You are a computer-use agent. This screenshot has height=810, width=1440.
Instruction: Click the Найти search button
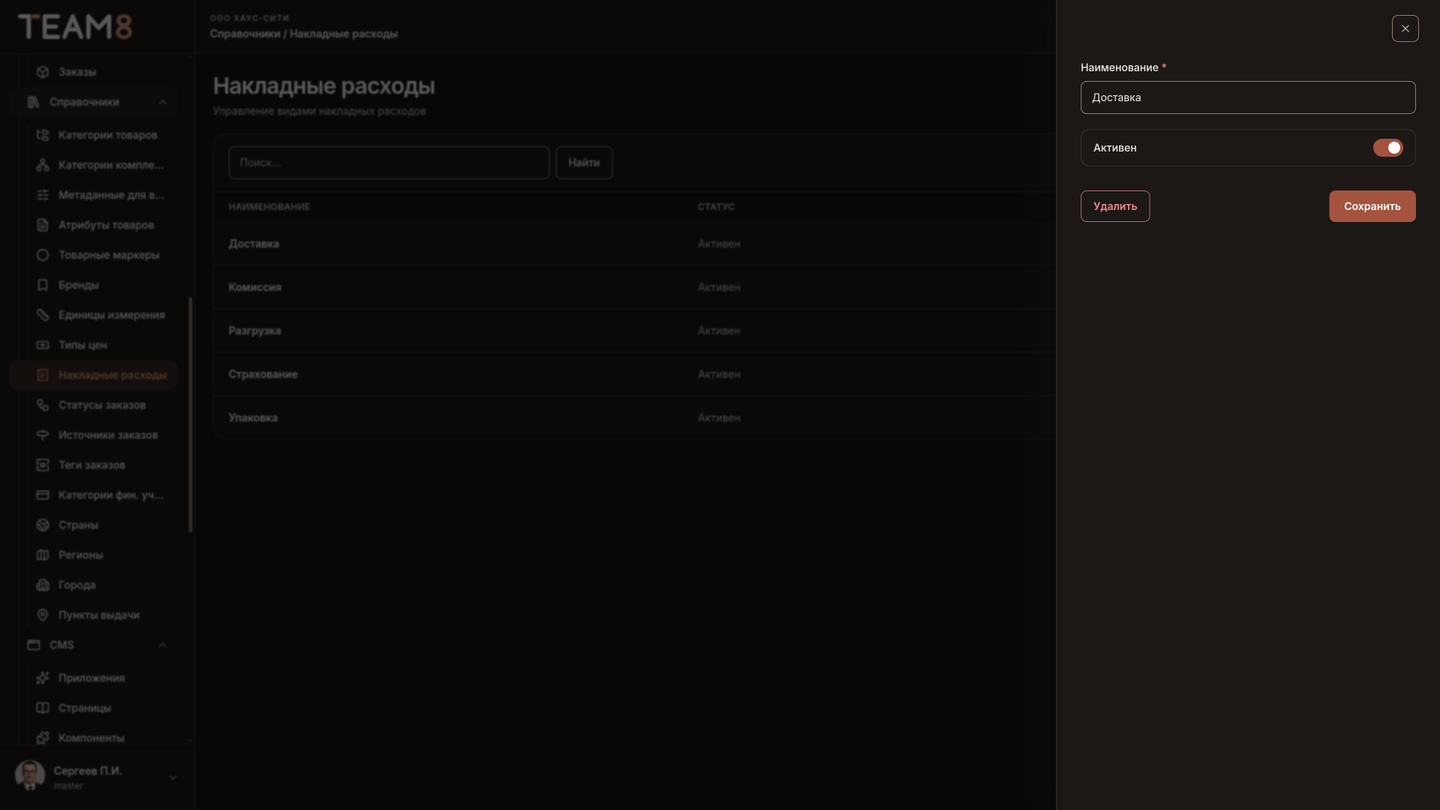584,162
